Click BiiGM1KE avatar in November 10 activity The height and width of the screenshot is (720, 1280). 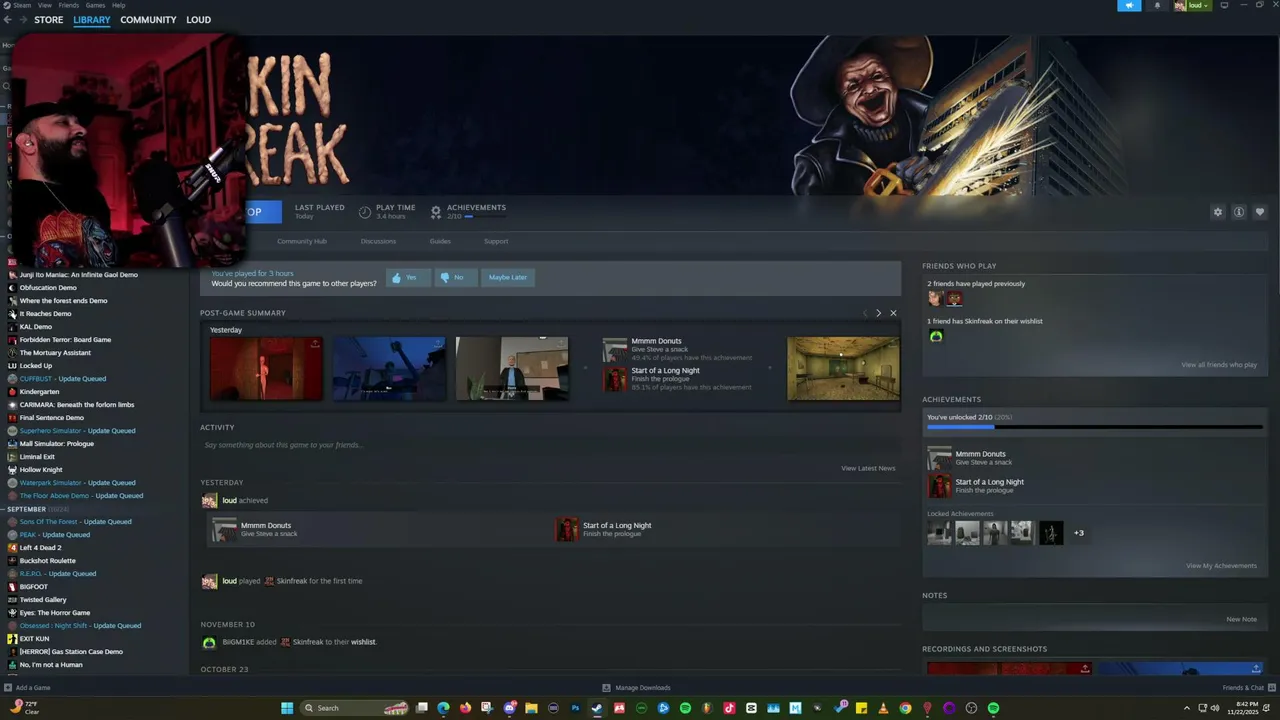coord(209,642)
